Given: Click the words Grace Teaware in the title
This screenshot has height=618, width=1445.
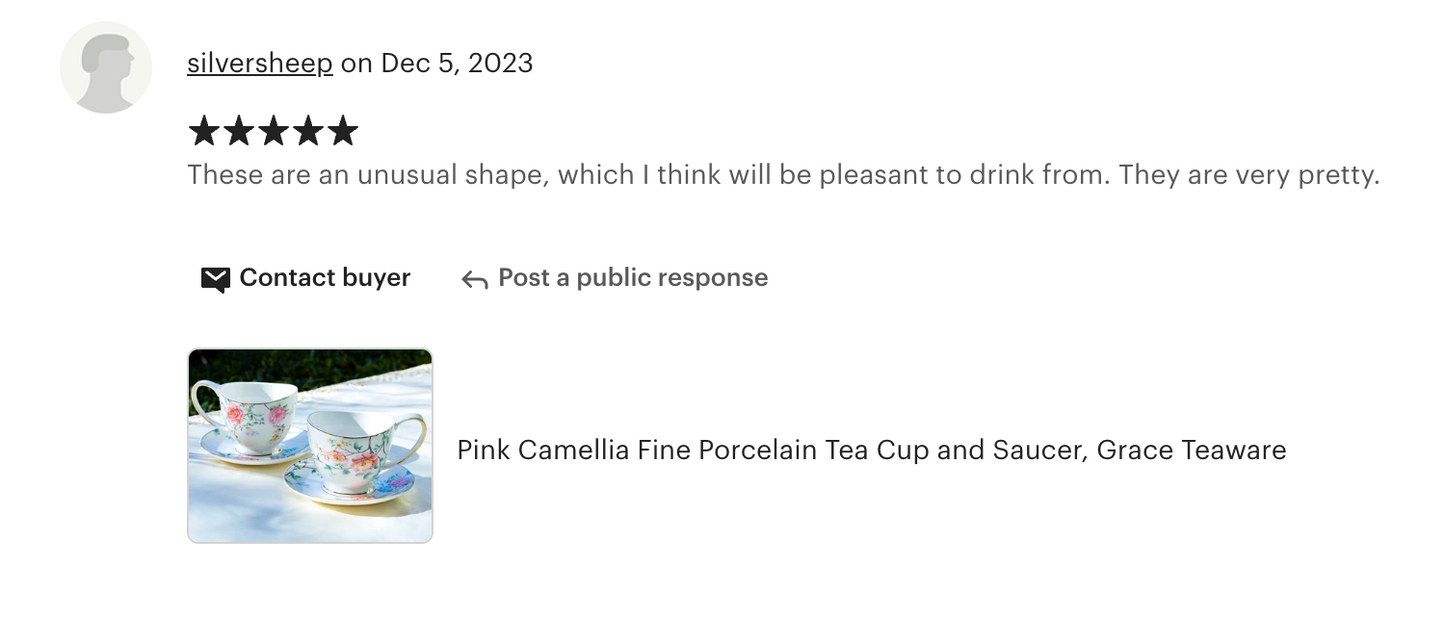Looking at the screenshot, I should (1190, 450).
